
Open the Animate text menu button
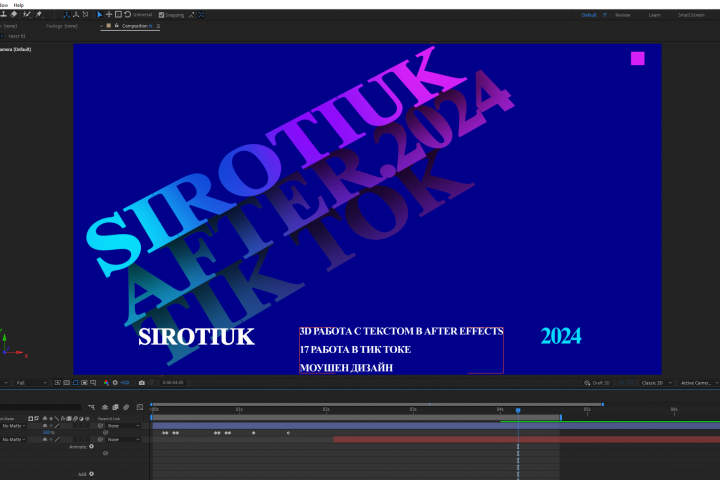pyautogui.click(x=91, y=446)
